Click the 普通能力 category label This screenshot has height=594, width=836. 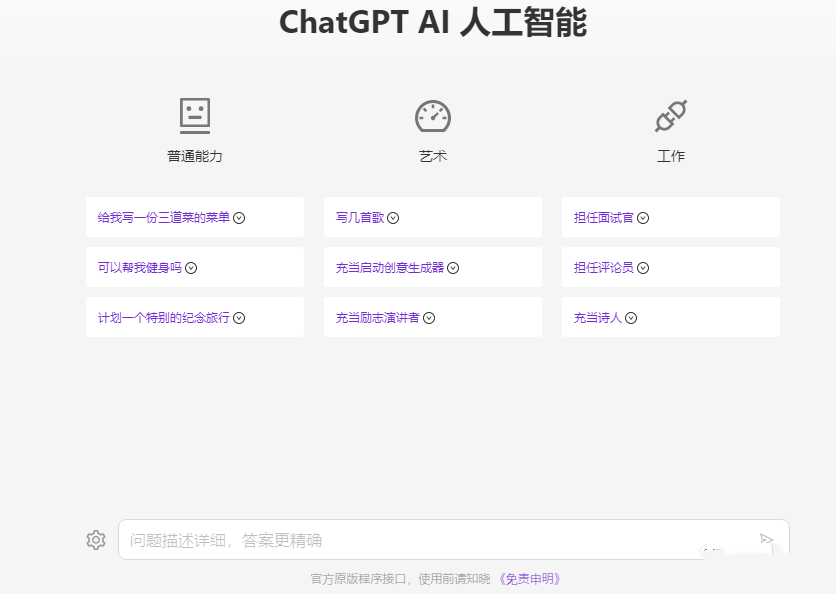(x=195, y=156)
